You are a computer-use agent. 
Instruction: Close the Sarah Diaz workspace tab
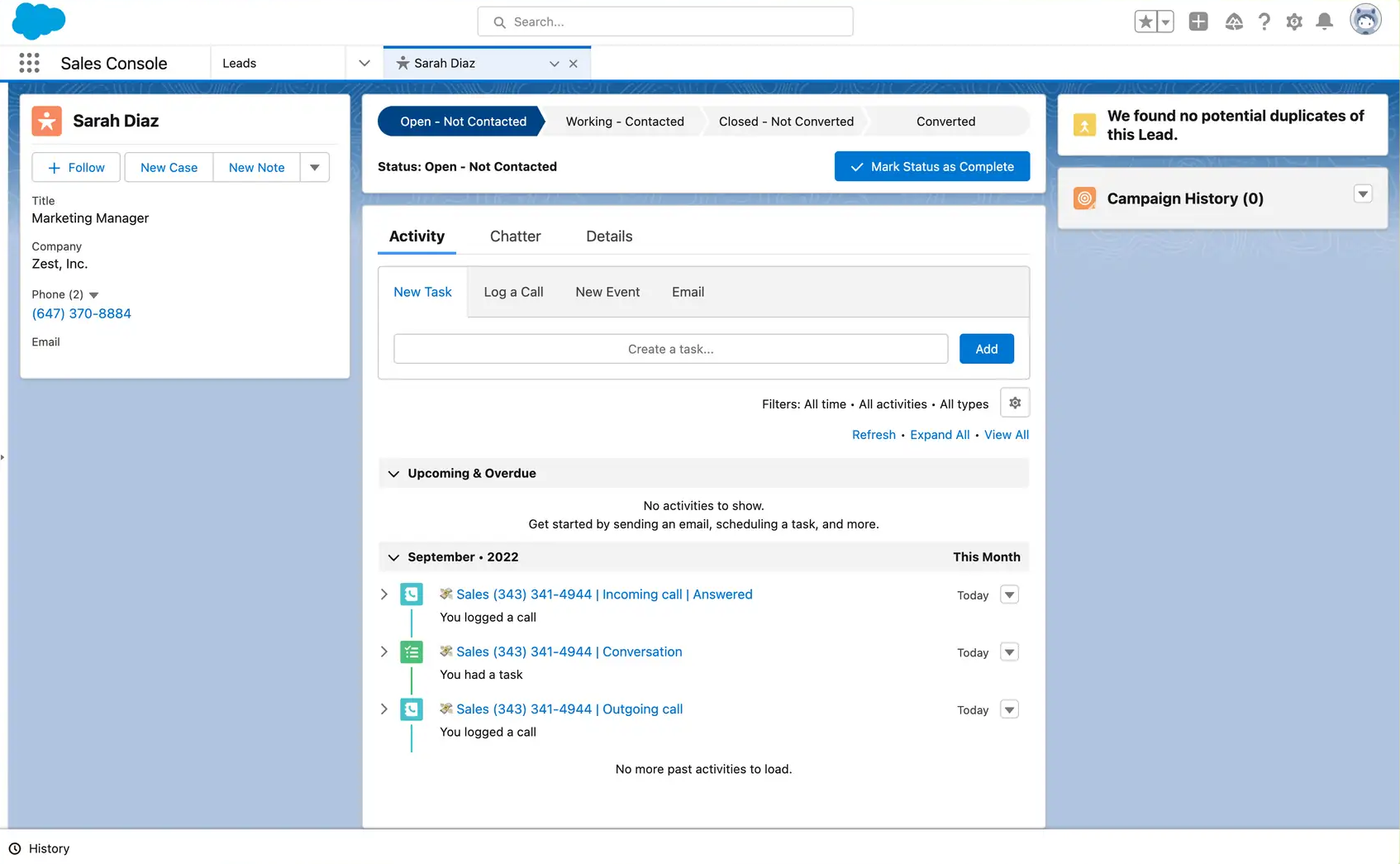[573, 64]
